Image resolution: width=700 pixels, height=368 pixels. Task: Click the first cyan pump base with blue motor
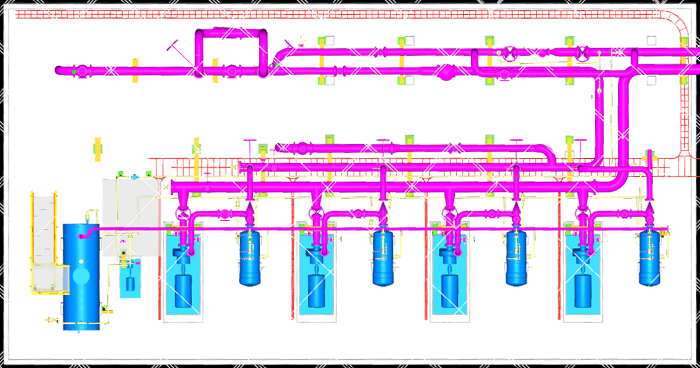tap(183, 273)
